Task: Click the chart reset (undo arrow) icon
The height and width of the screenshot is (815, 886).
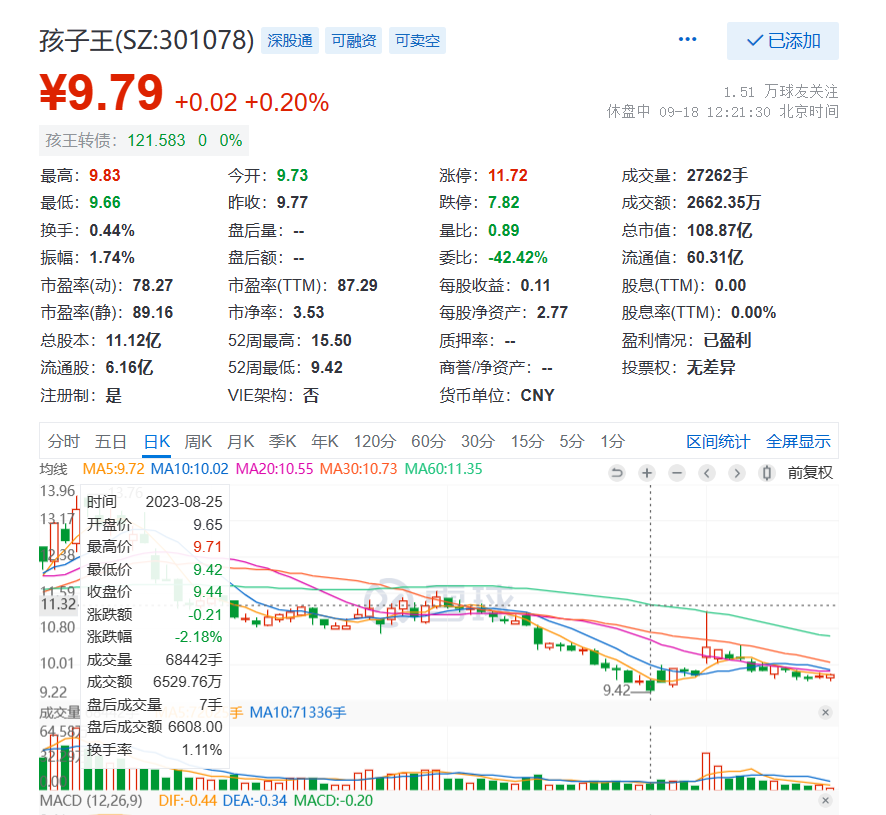Action: coord(617,473)
